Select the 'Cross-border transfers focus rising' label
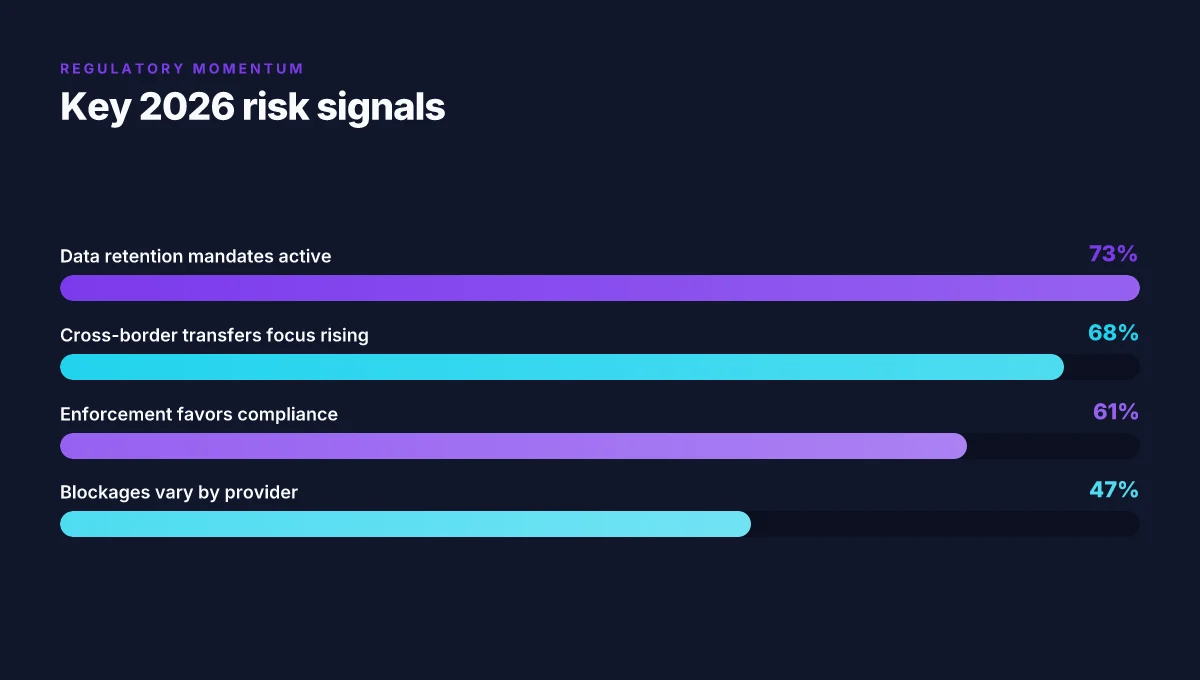Image resolution: width=1200 pixels, height=680 pixels. (214, 335)
